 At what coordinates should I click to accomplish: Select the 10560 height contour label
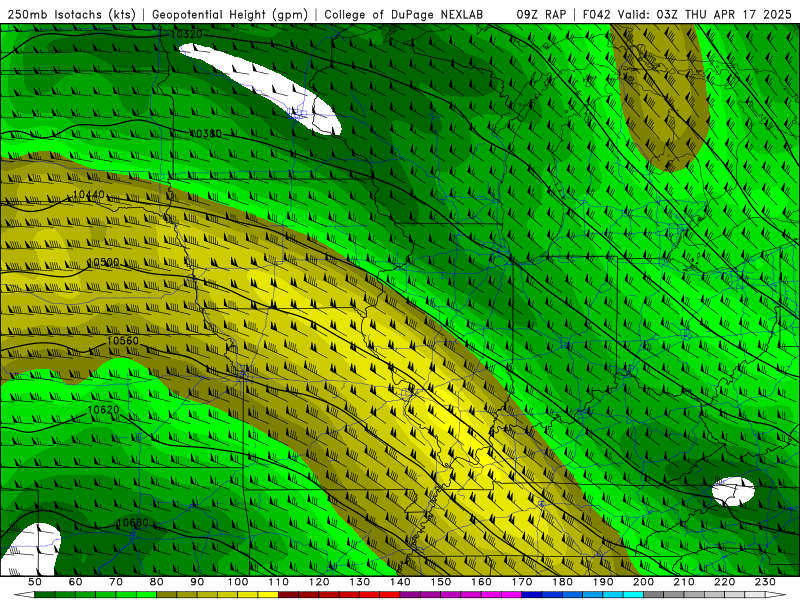[x=123, y=340]
